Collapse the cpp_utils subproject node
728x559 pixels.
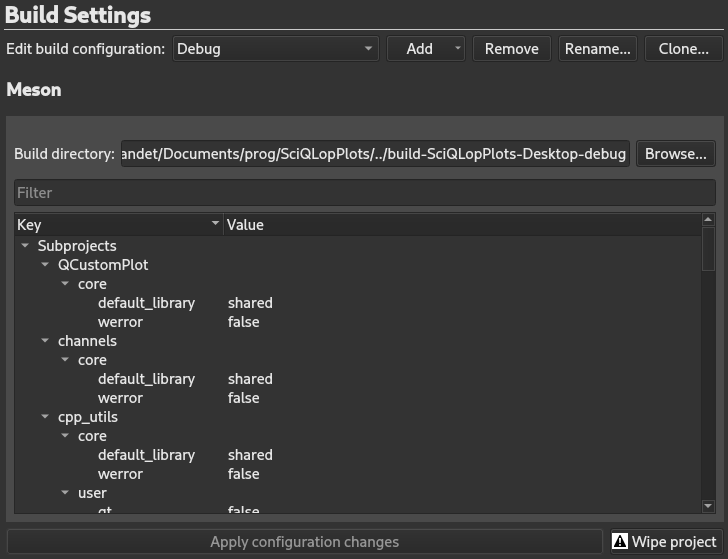[x=46, y=417]
